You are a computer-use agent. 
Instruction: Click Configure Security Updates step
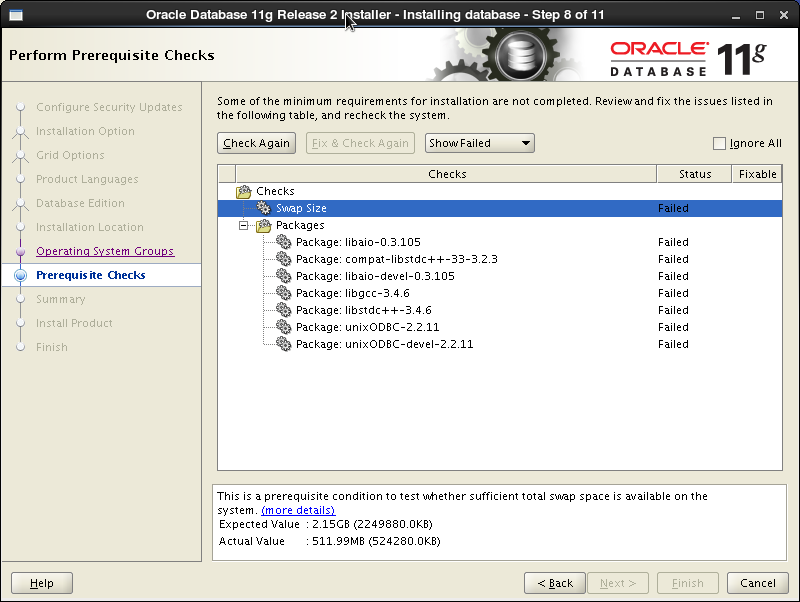coord(109,107)
